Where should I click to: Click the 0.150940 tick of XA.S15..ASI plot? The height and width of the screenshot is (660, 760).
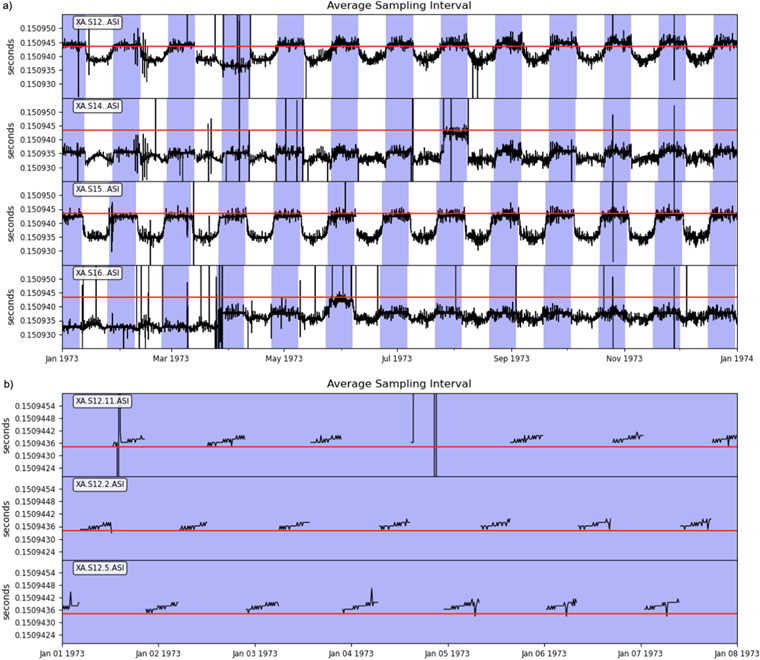click(38, 223)
